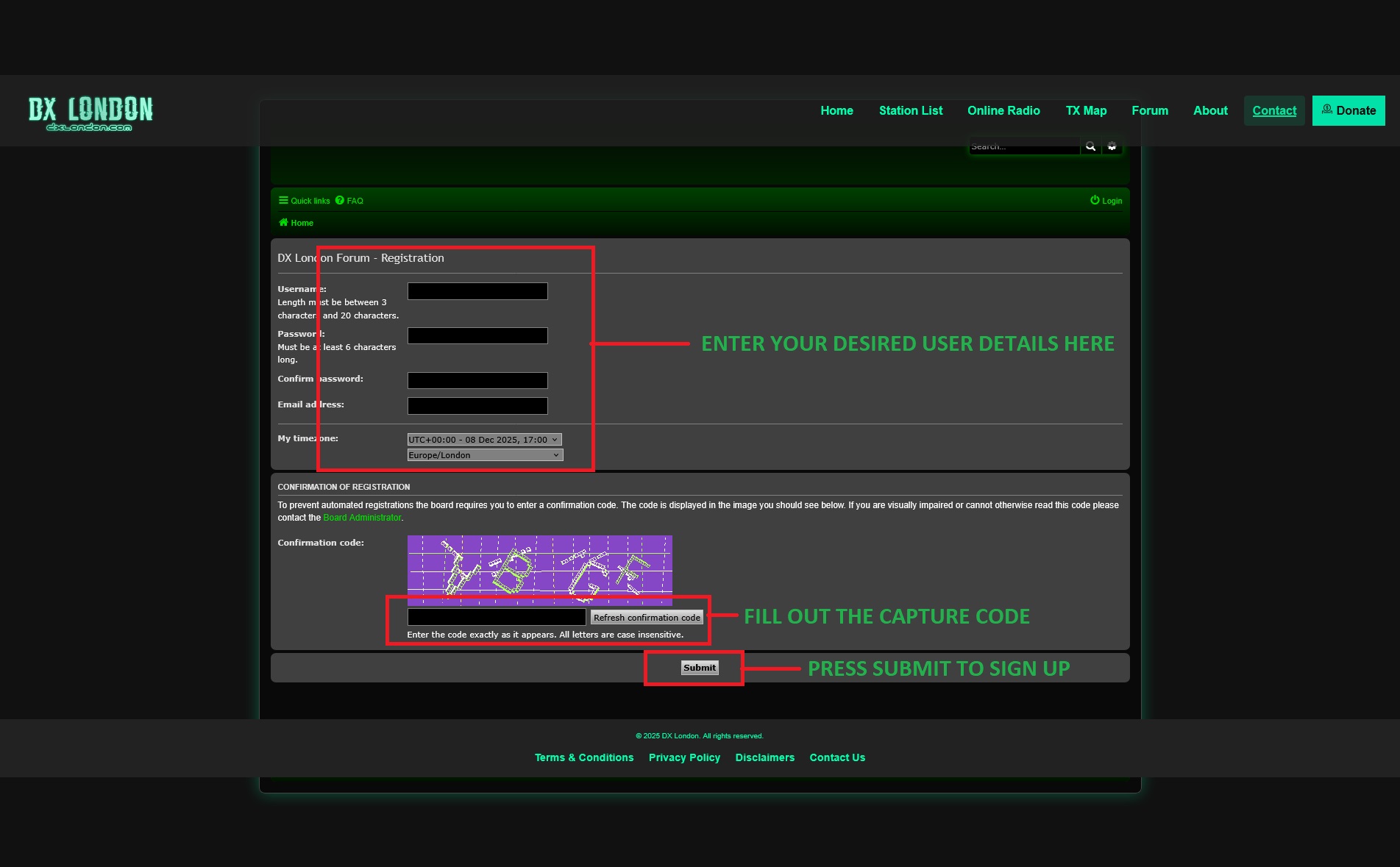Open the Station List menu item
Screen dimensions: 1400x867
tap(910, 110)
